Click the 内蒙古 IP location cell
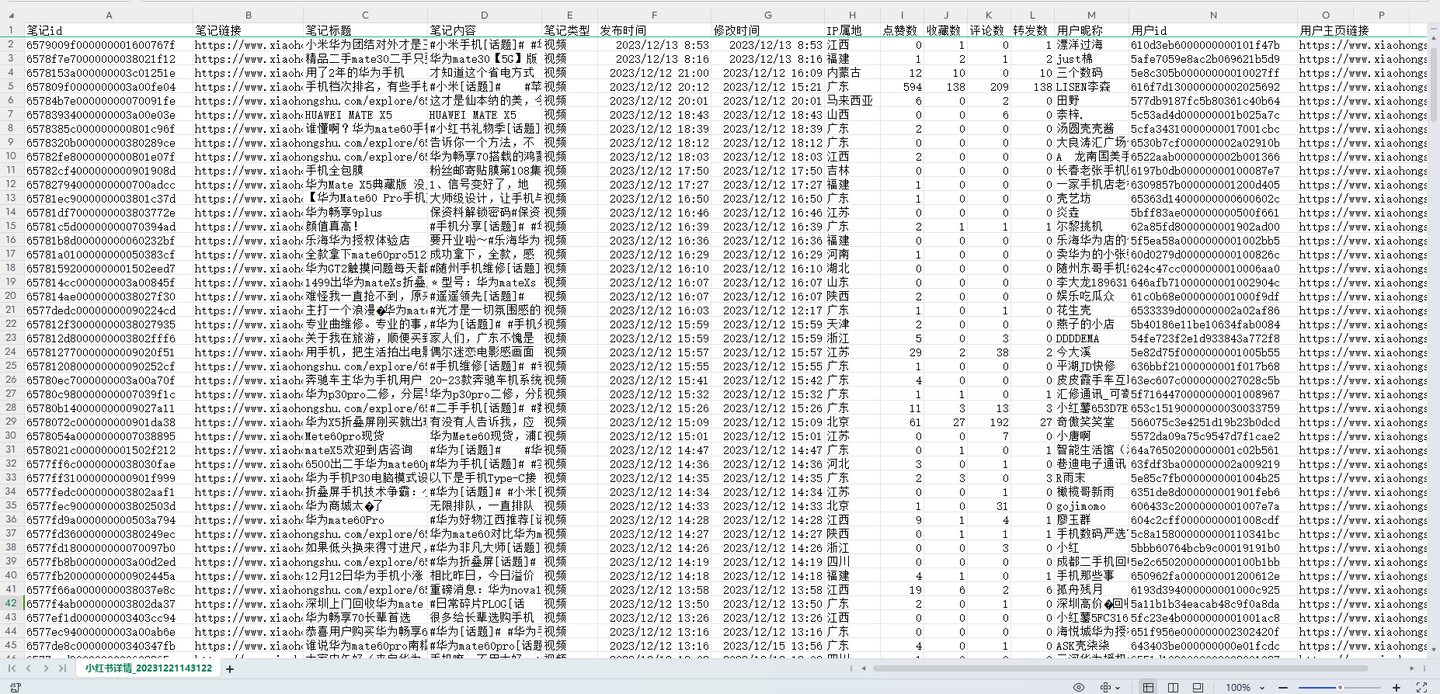1440x694 pixels. 852,73
